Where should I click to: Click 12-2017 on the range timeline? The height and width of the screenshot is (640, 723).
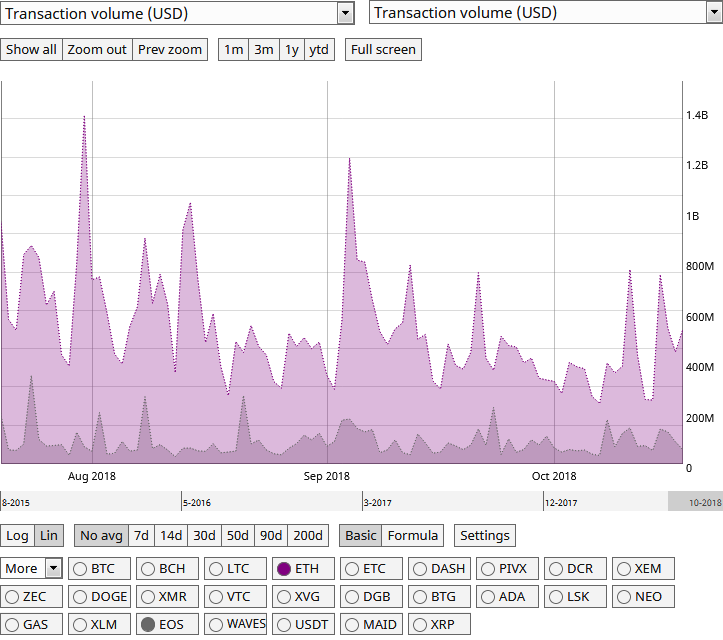pos(561,503)
